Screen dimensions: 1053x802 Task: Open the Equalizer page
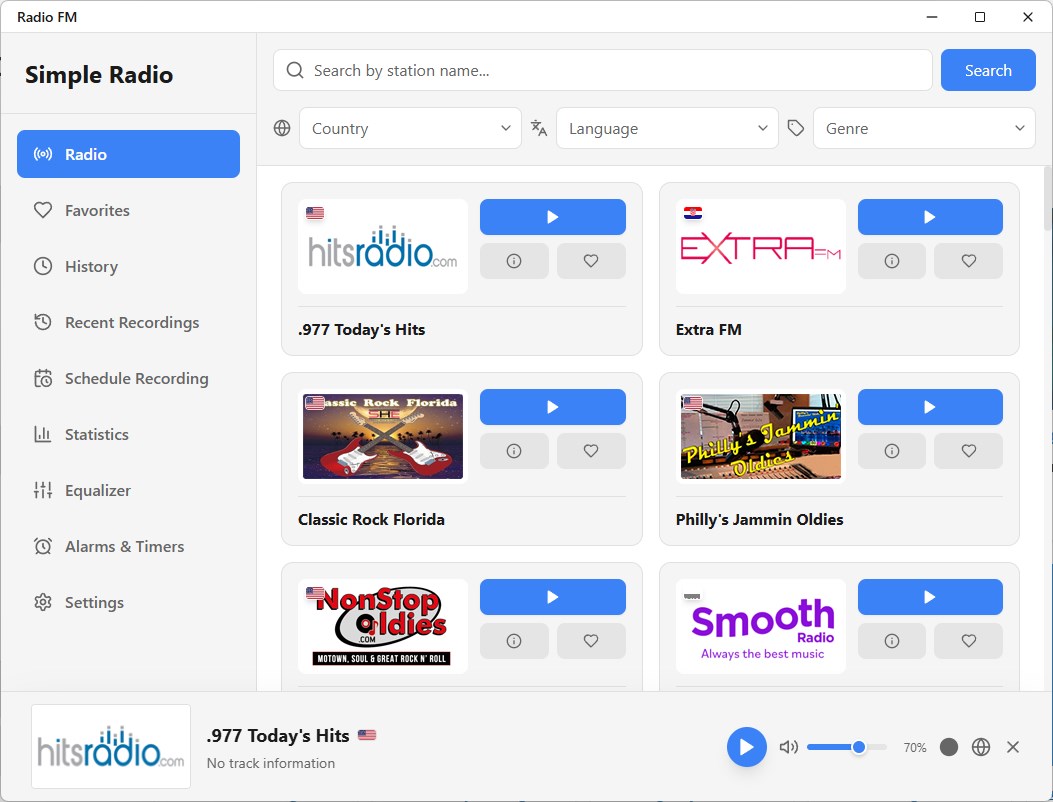click(128, 490)
